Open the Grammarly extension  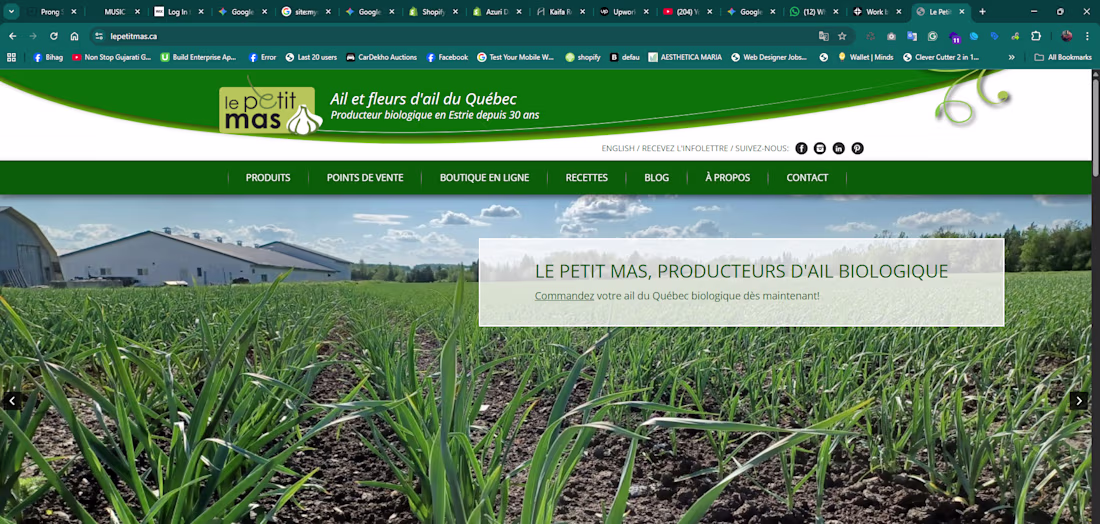(932, 36)
